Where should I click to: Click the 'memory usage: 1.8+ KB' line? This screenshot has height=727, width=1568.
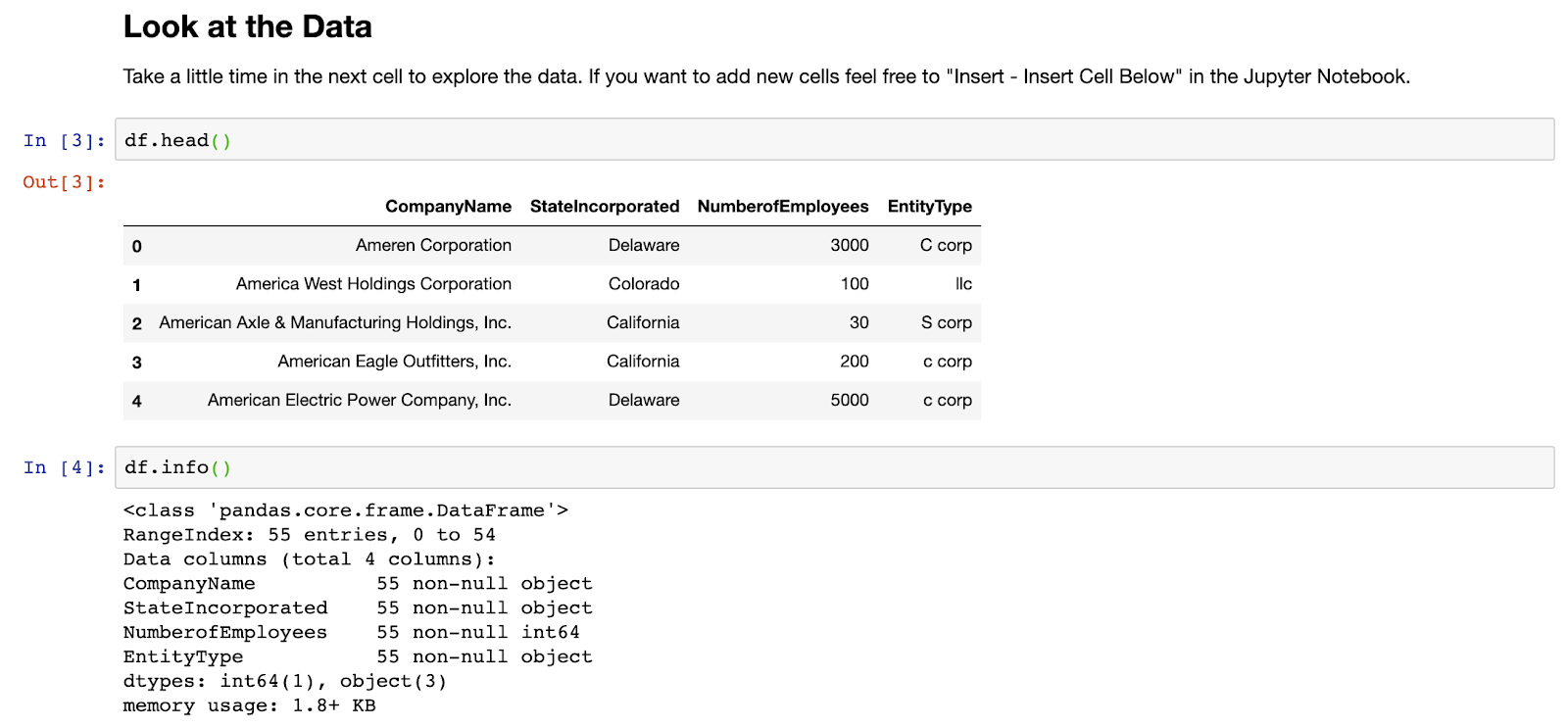click(249, 705)
